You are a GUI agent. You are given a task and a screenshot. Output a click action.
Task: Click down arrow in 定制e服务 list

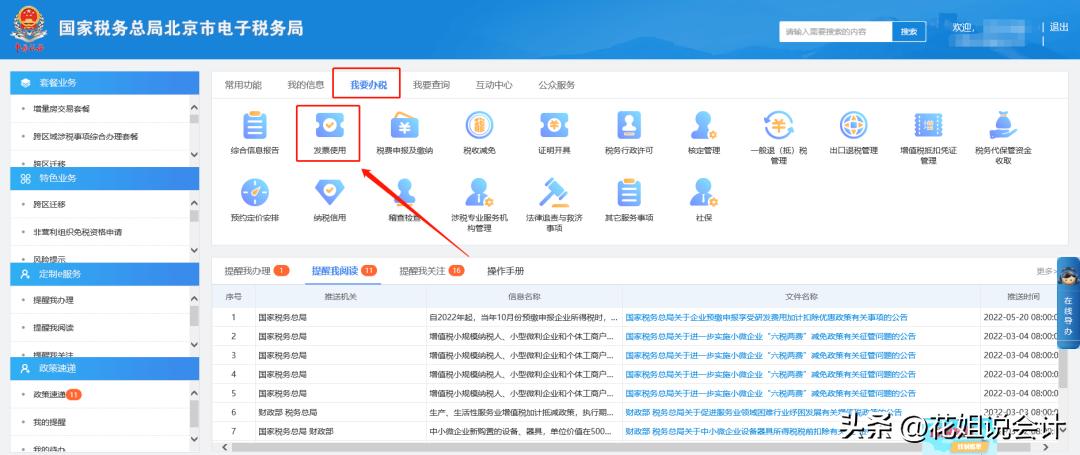[194, 346]
